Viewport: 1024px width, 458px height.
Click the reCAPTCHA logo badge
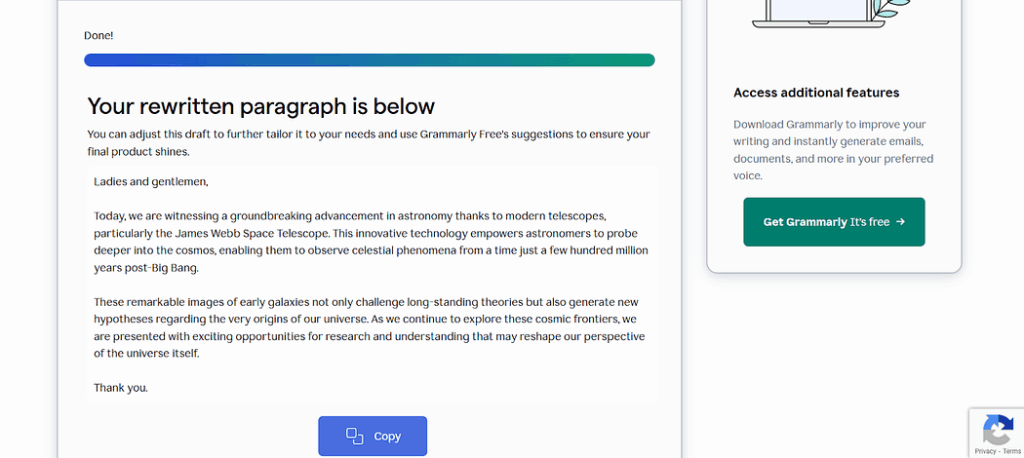click(x=998, y=431)
